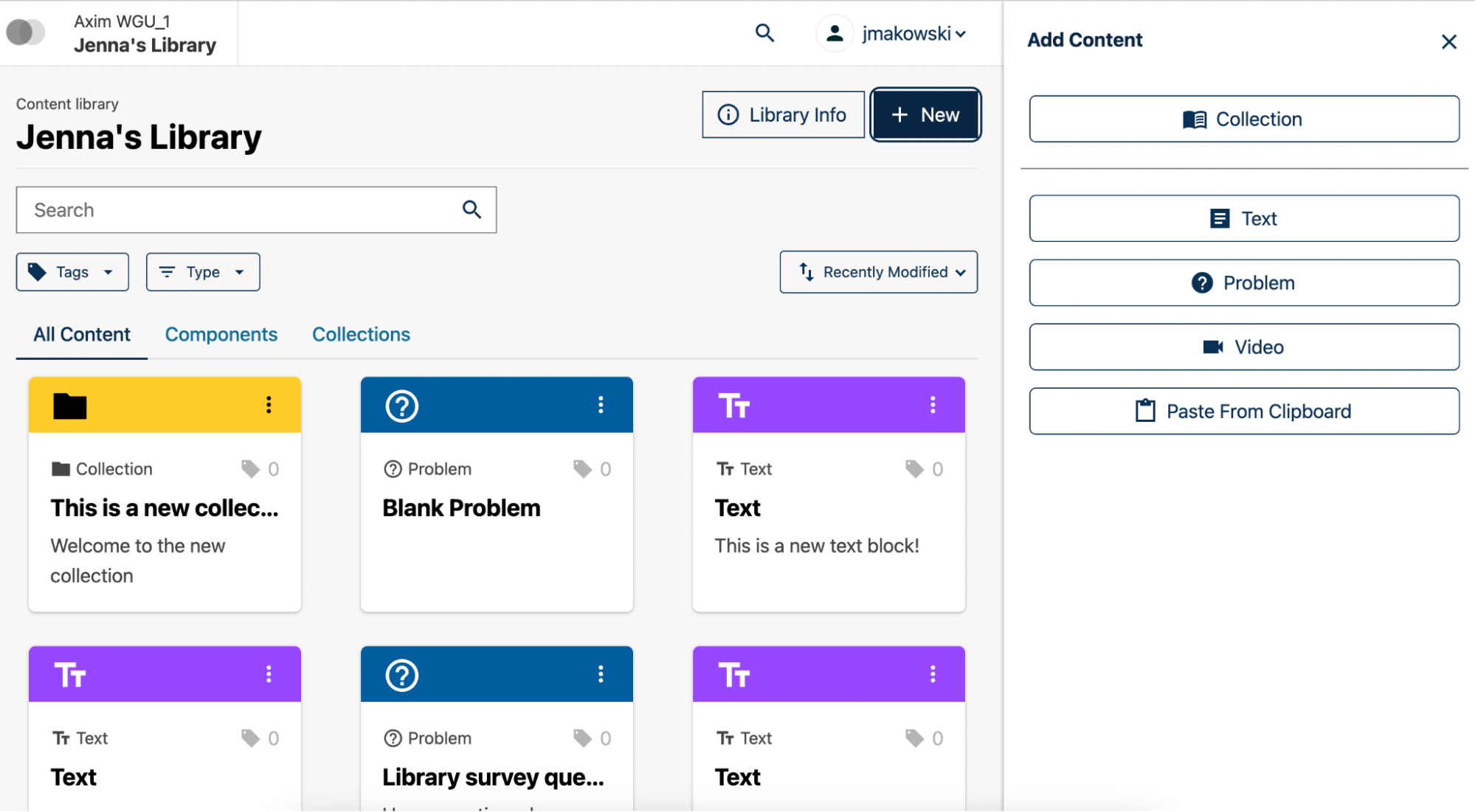The width and height of the screenshot is (1475, 812).
Task: Toggle the circular switch beside Axim WGU_1
Action: [26, 32]
